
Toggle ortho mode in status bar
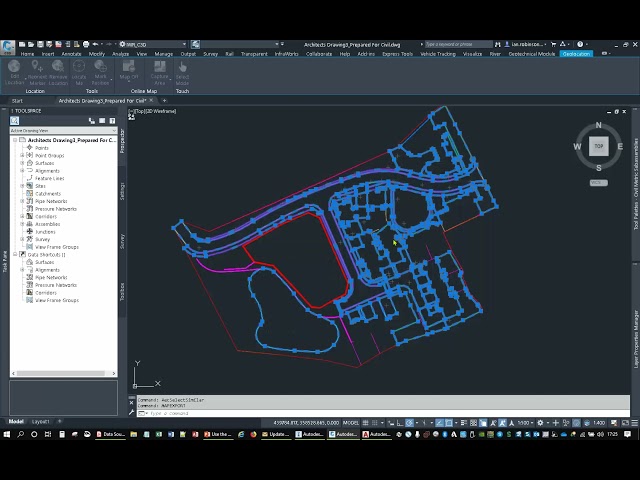(400, 423)
